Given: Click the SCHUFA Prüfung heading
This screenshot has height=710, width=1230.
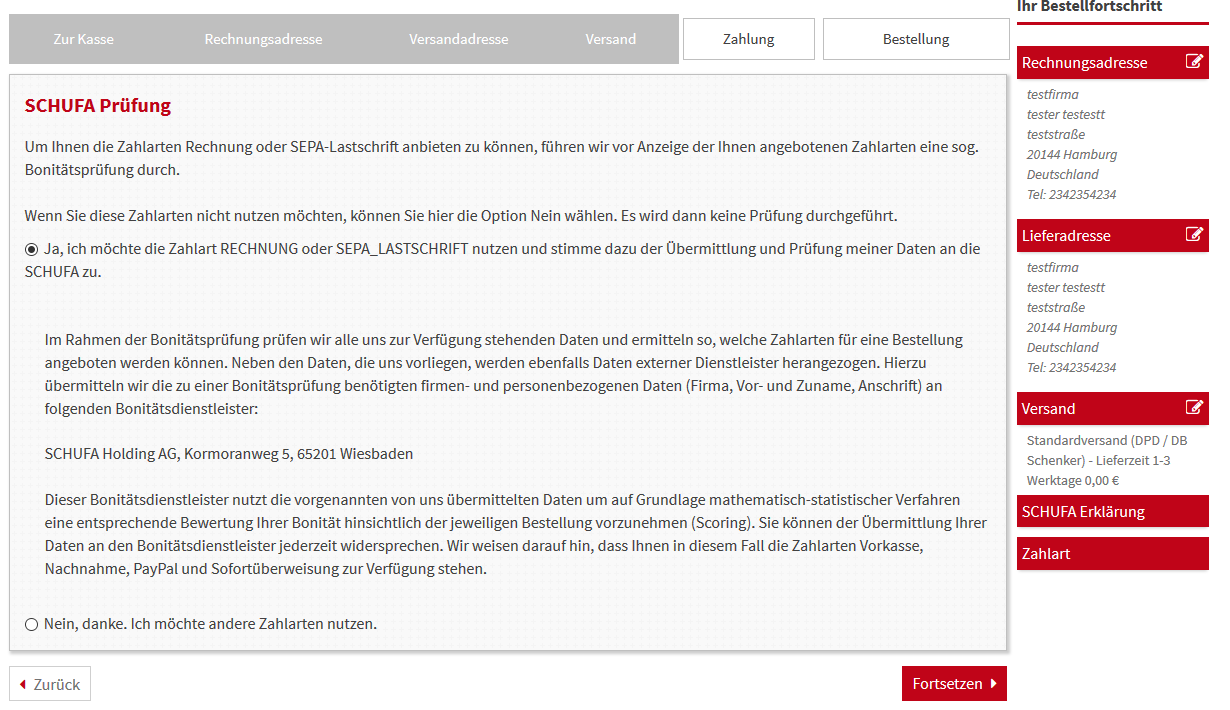Looking at the screenshot, I should (98, 106).
